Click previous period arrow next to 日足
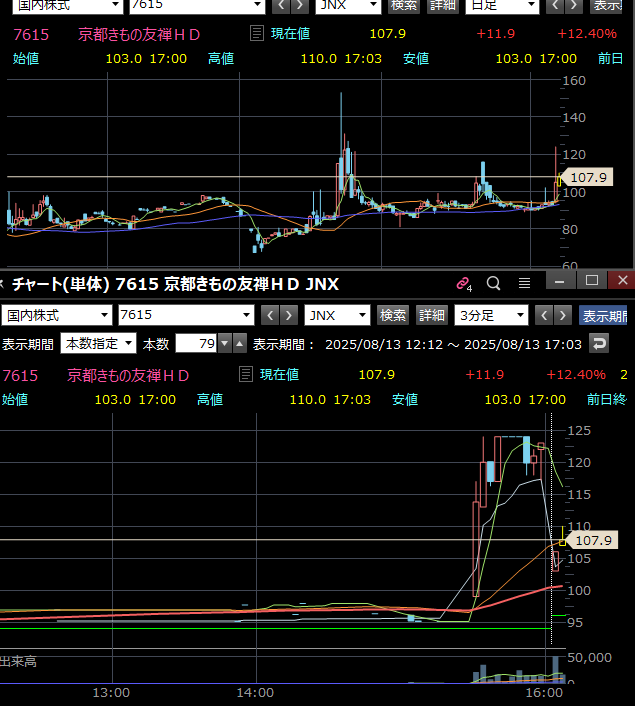The height and width of the screenshot is (706, 635). [555, 5]
